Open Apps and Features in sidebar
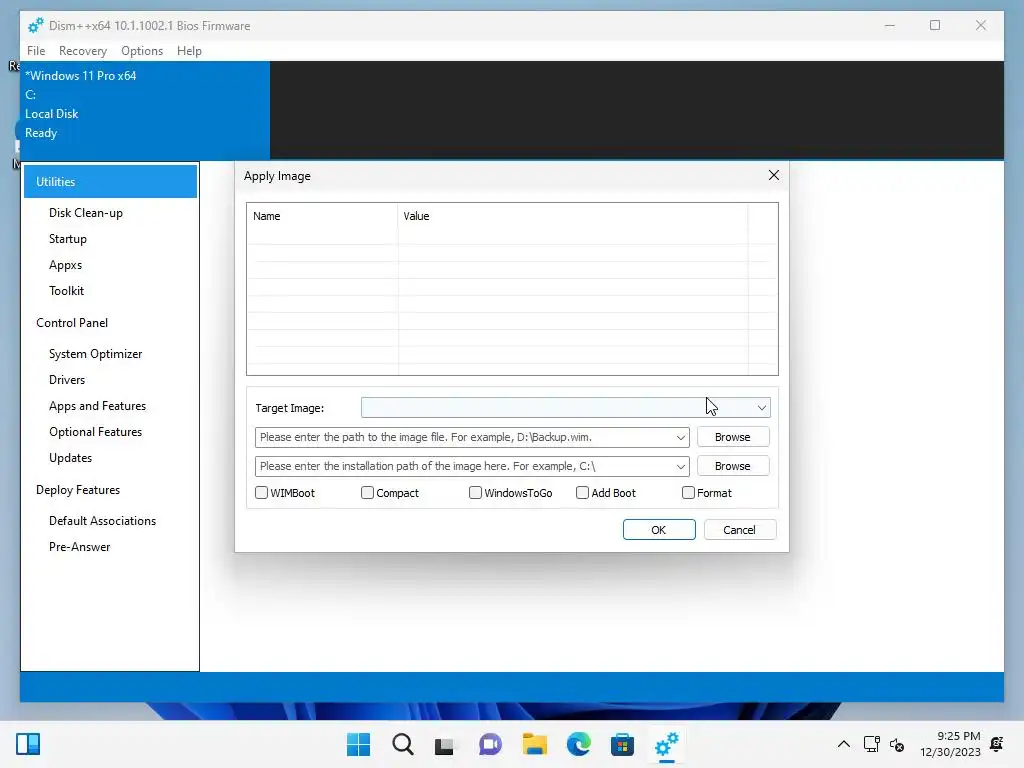This screenshot has width=1024, height=768. click(x=97, y=406)
